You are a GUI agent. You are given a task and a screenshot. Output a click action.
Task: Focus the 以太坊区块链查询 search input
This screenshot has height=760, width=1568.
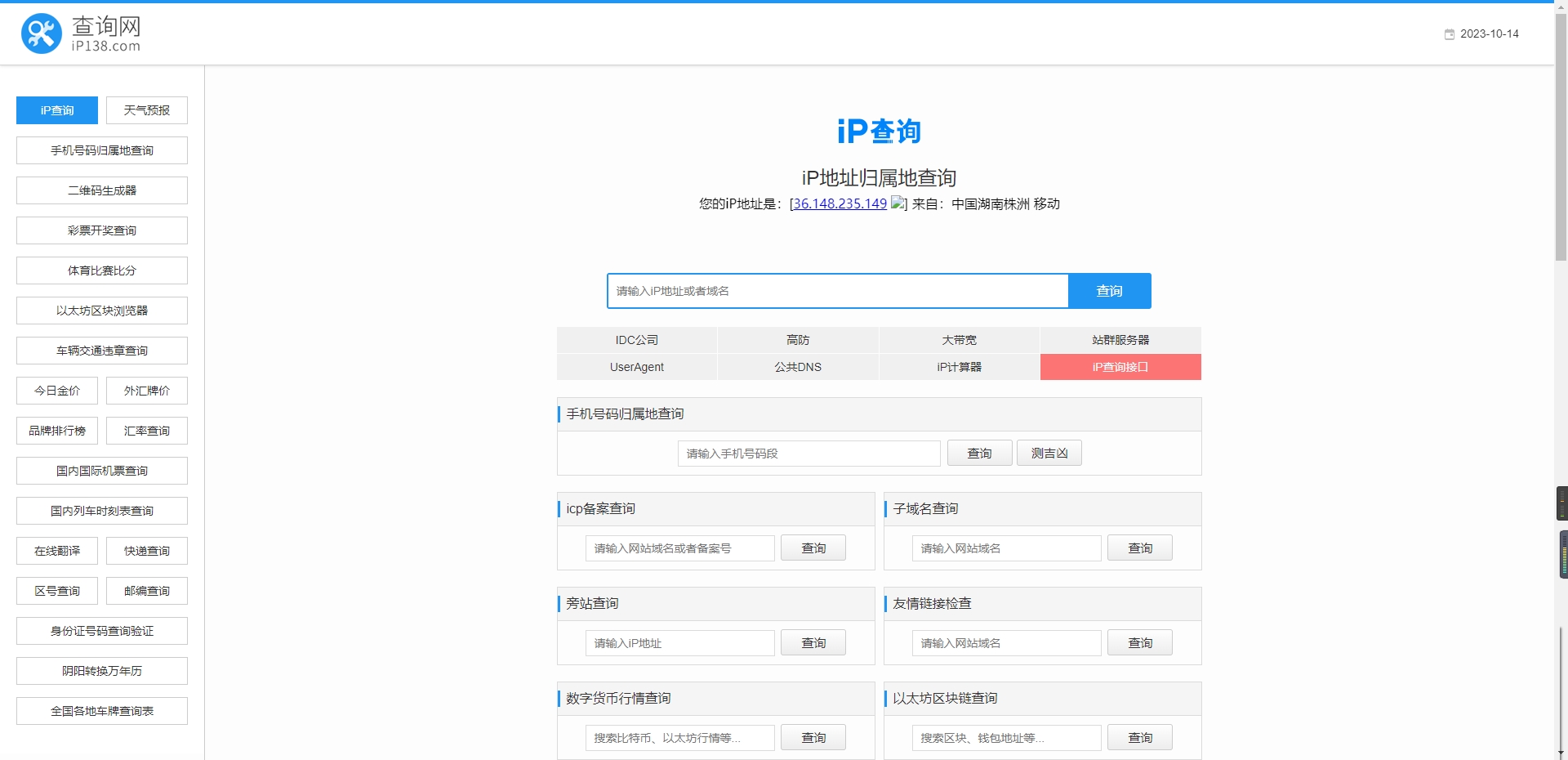coord(1007,738)
